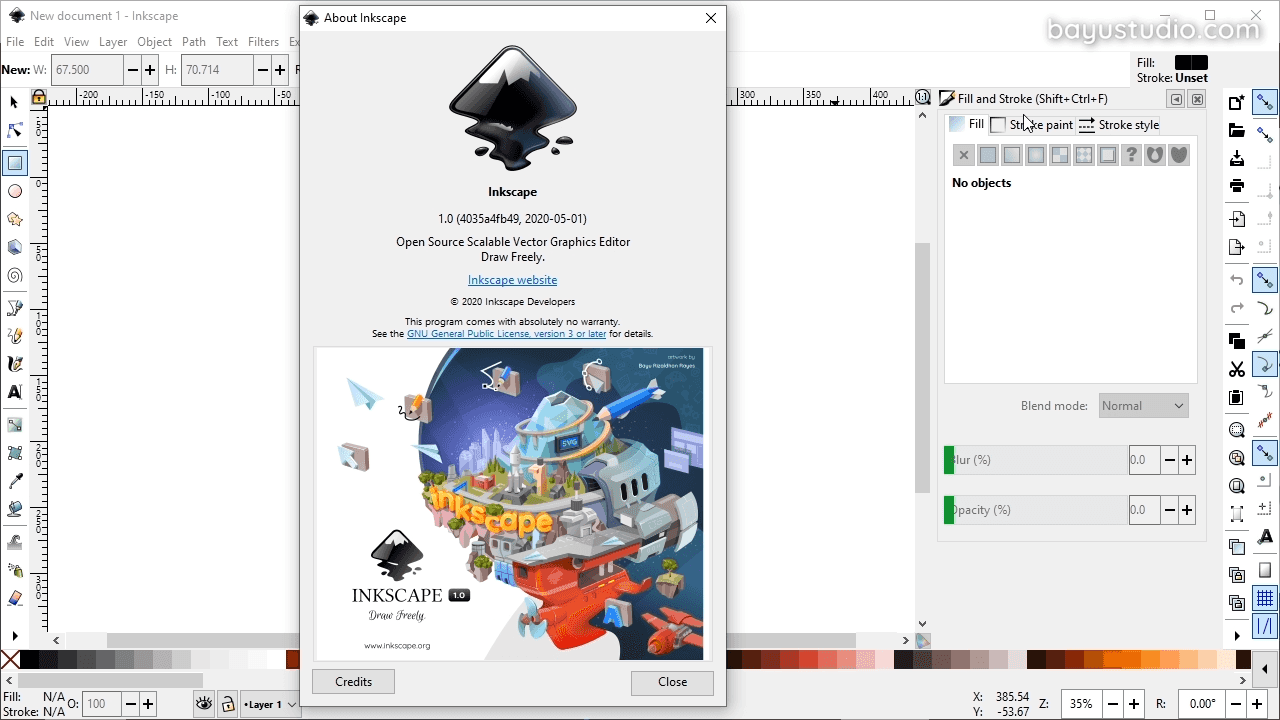This screenshot has width=1280, height=720.
Task: Select the Ellipse tool
Action: point(14,191)
